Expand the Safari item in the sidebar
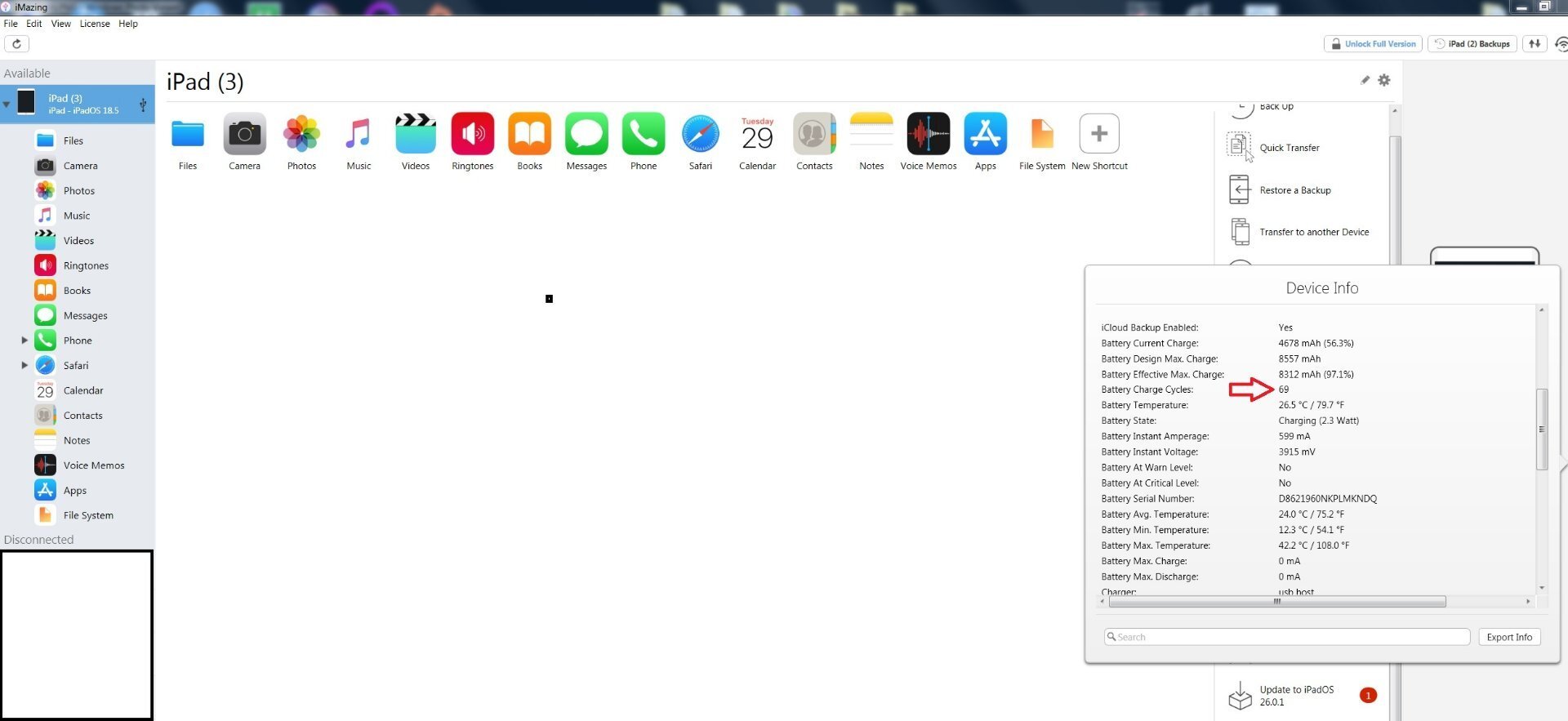This screenshot has height=721, width=1568. click(x=24, y=365)
